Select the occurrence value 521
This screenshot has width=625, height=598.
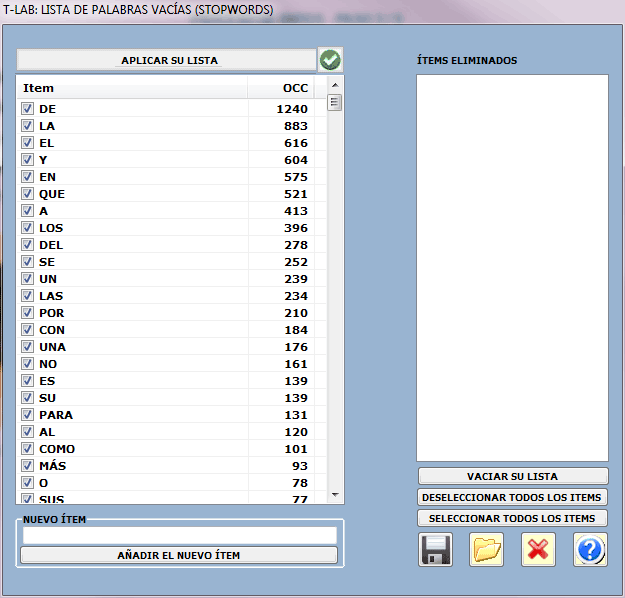tap(296, 194)
